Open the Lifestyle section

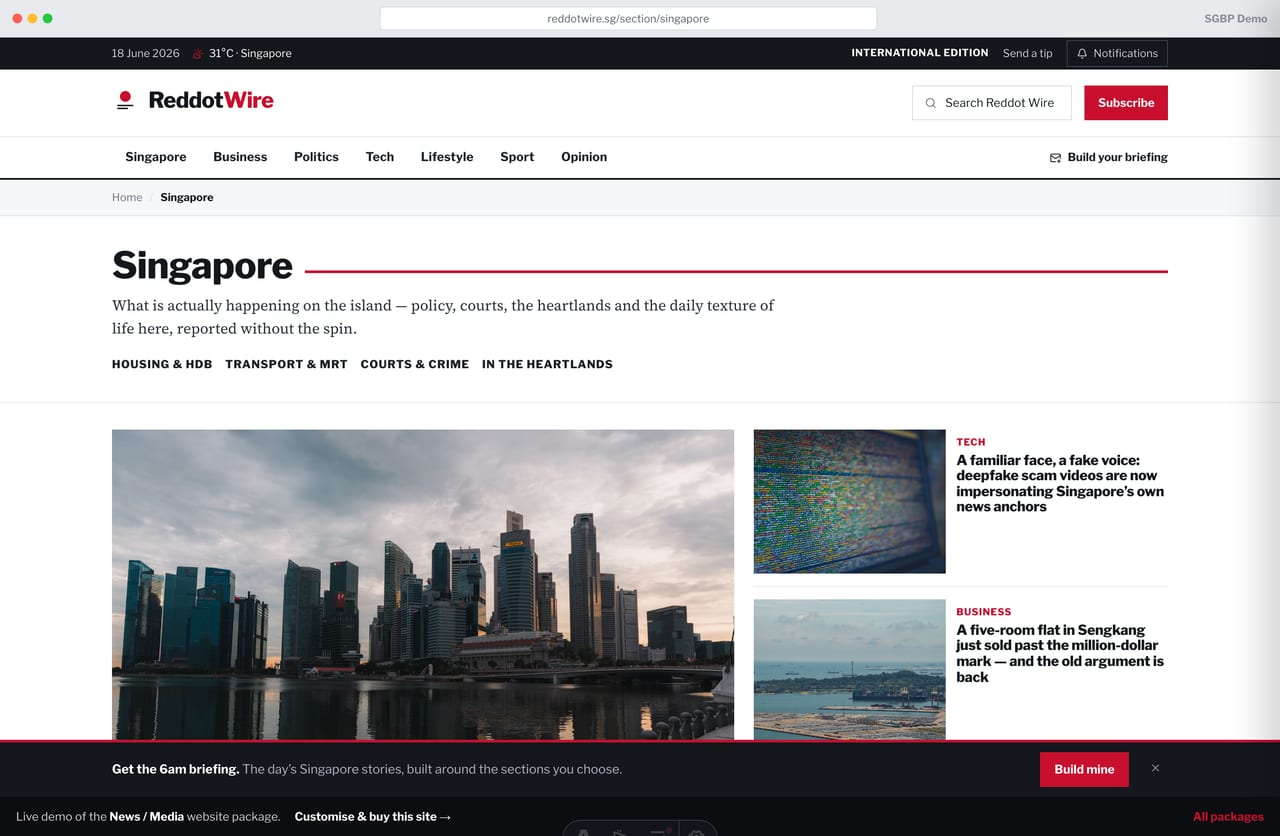447,157
